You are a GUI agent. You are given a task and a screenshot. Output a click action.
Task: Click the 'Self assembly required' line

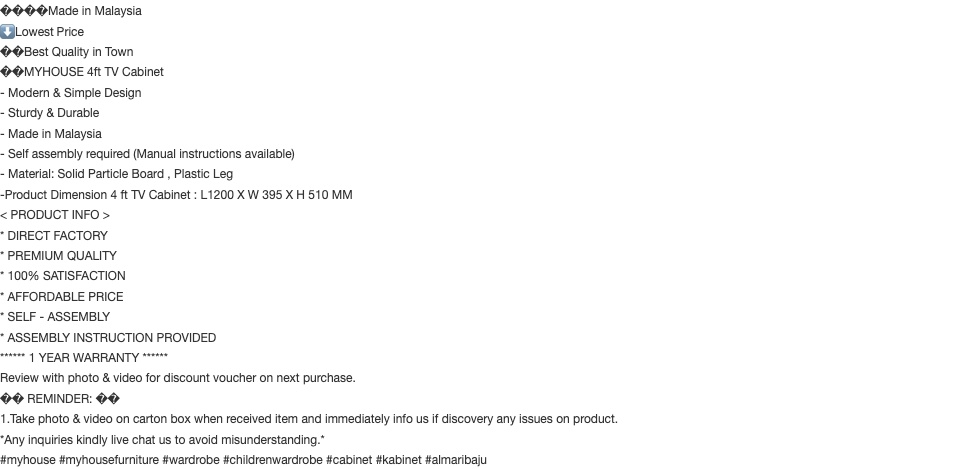pos(148,154)
